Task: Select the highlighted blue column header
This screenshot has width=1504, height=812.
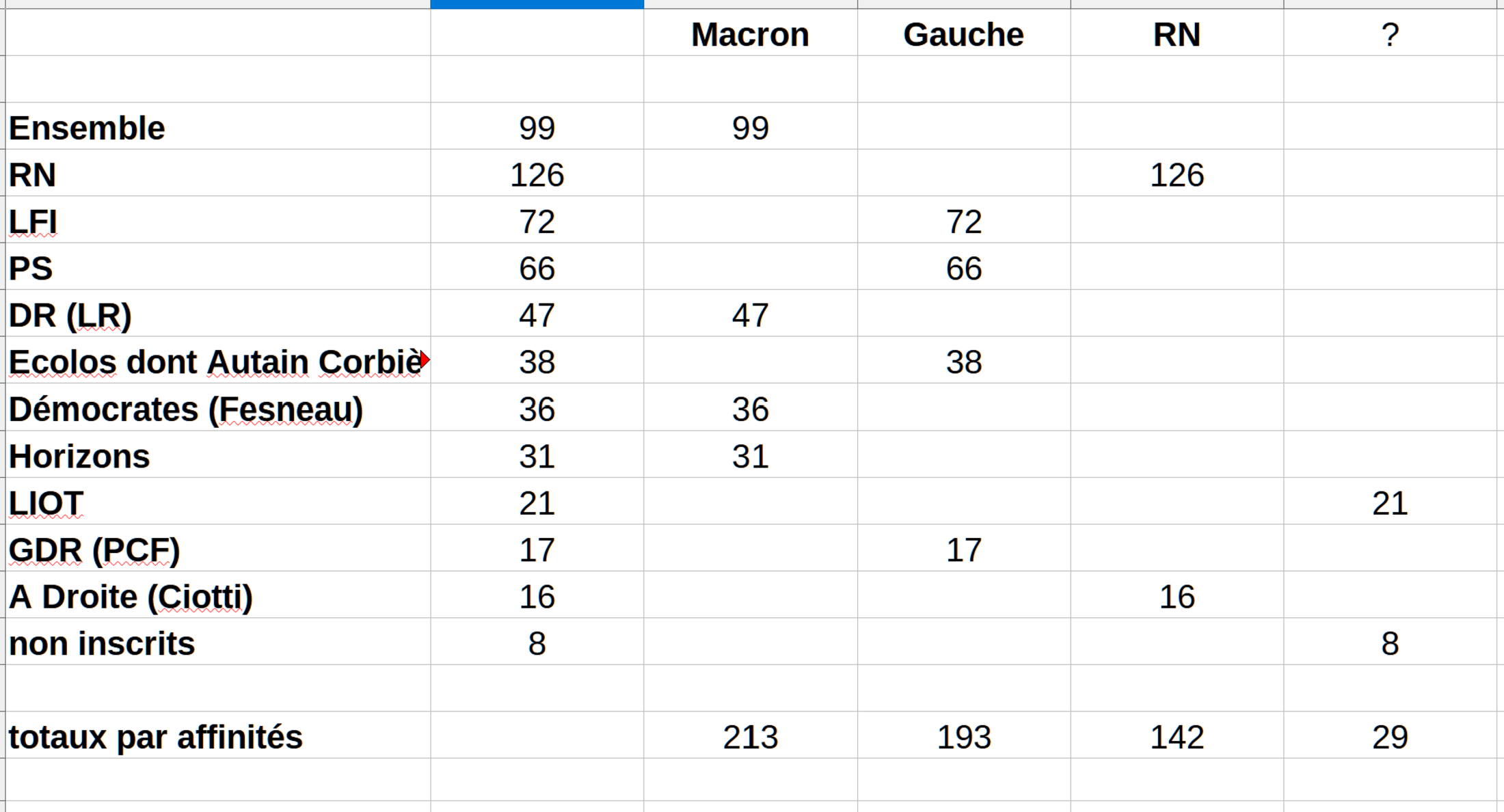Action: tap(537, 4)
